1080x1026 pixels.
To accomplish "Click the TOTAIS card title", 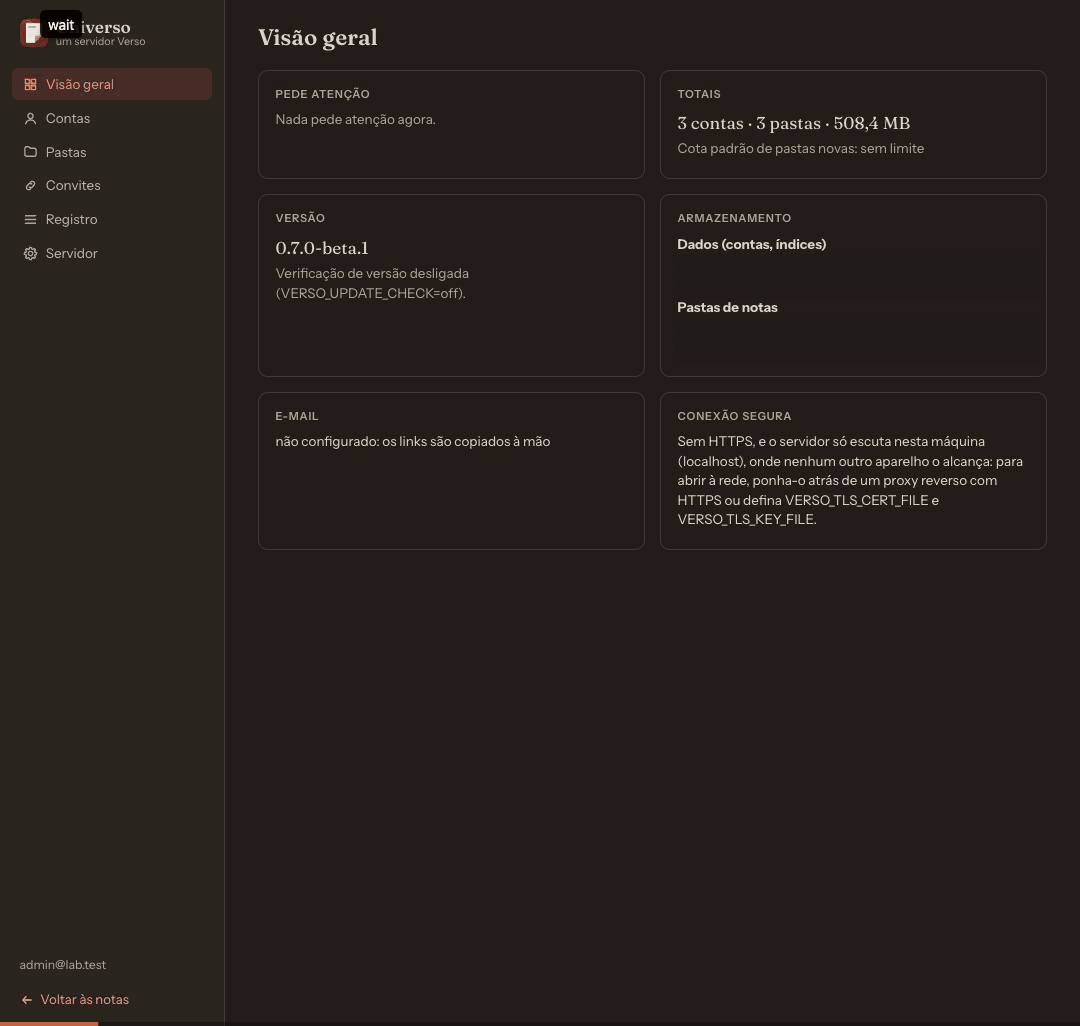I will 698,94.
